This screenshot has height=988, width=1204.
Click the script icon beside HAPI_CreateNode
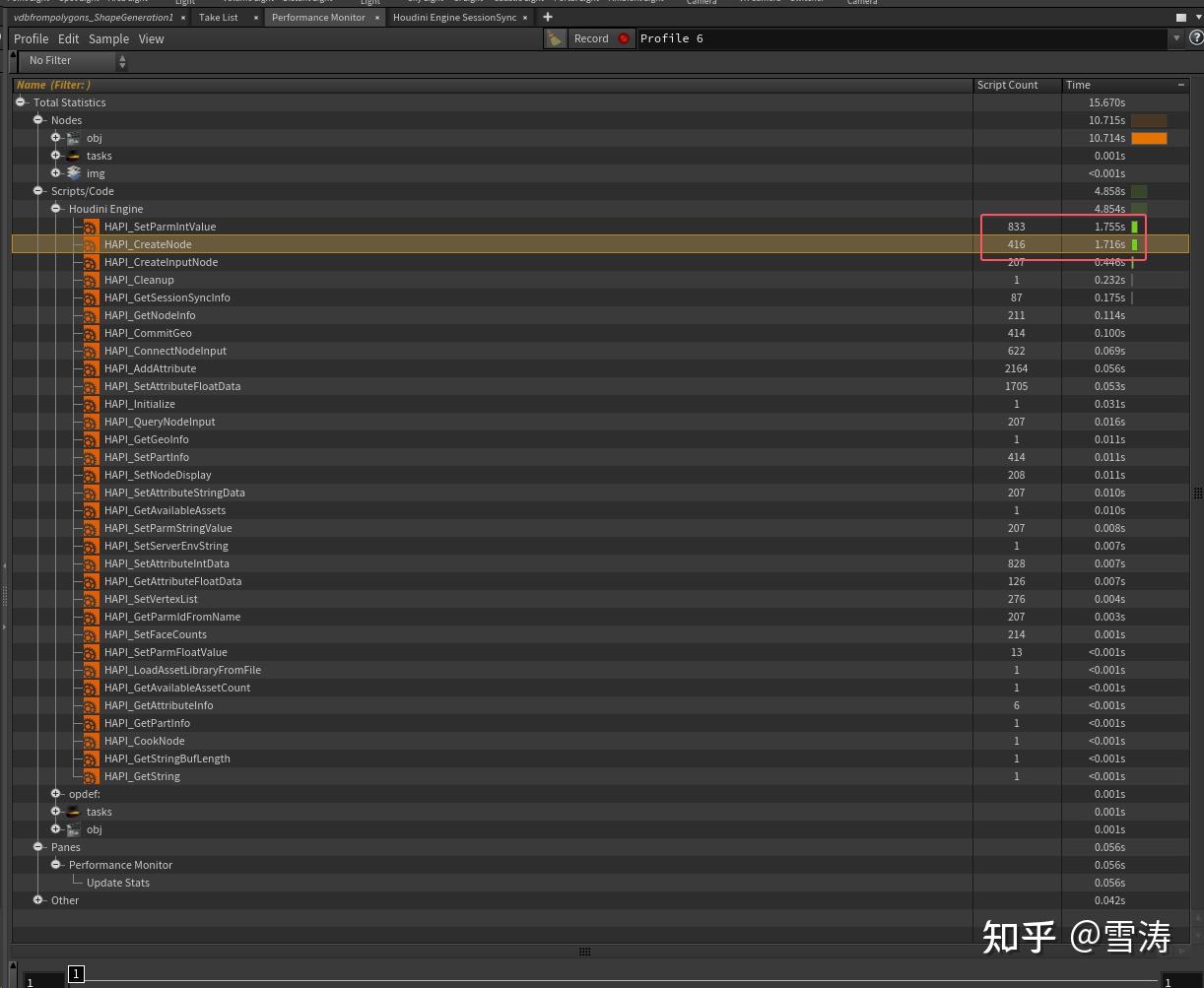point(91,244)
